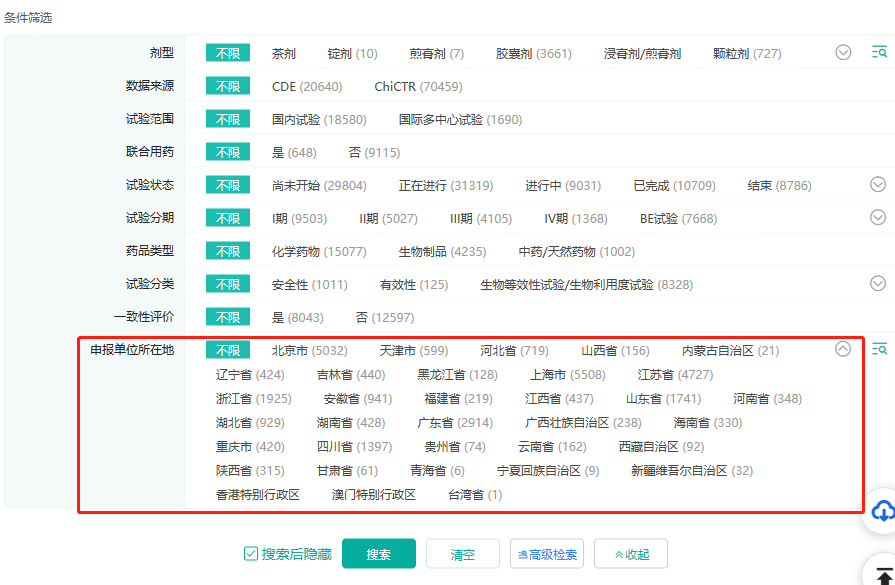This screenshot has height=585, width=895.
Task: Click search-list icon beside 申报单位所在地 row
Action: [879, 349]
